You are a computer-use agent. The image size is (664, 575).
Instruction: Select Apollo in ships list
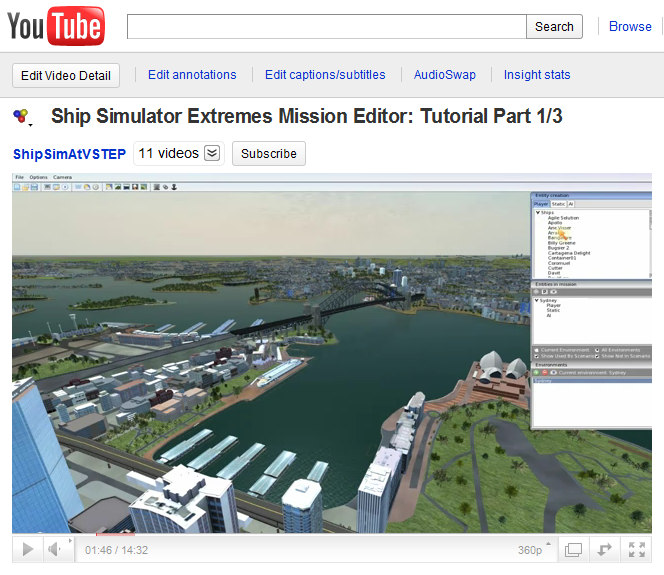[x=555, y=223]
